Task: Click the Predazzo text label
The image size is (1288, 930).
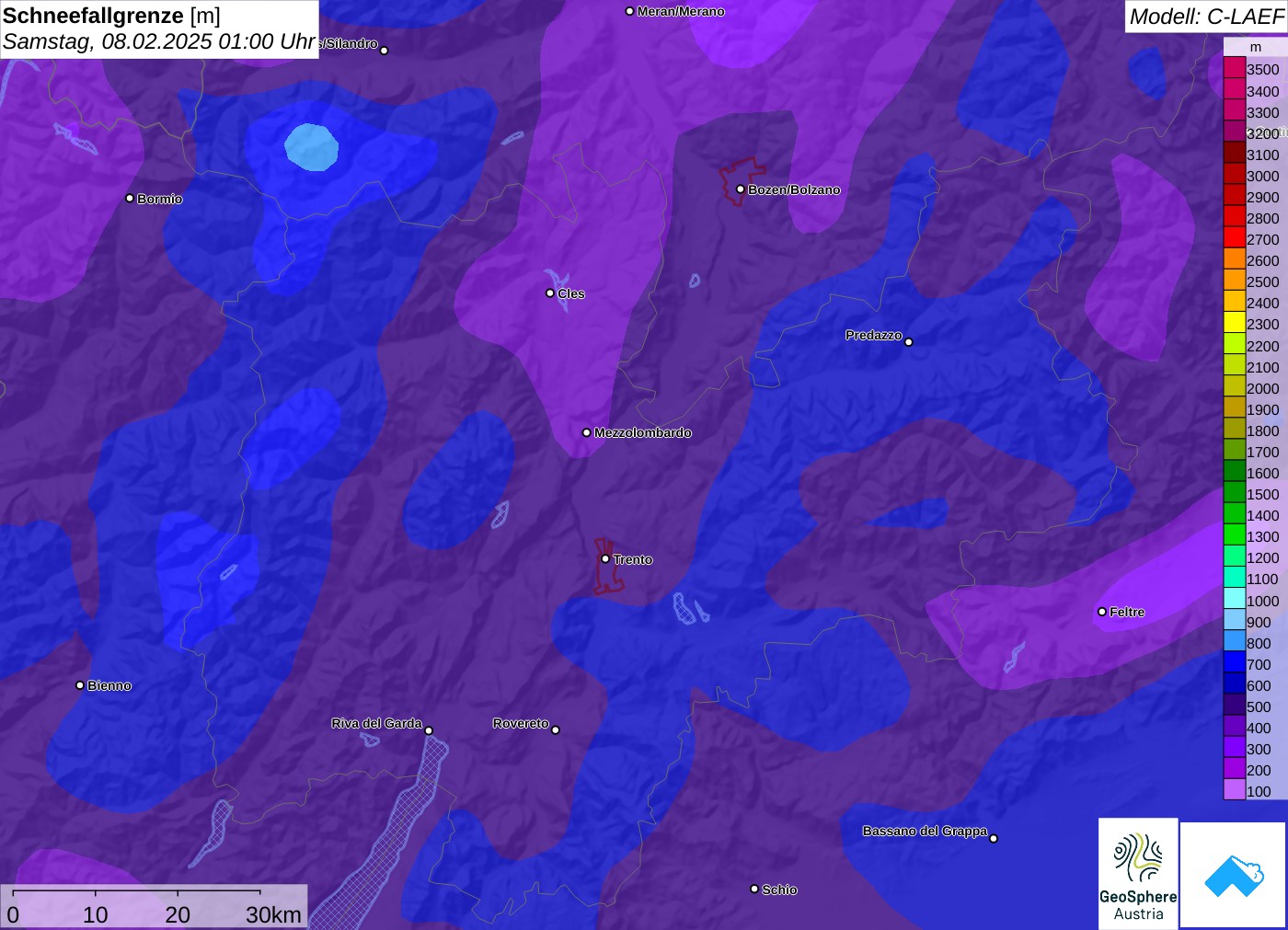Action: click(874, 335)
